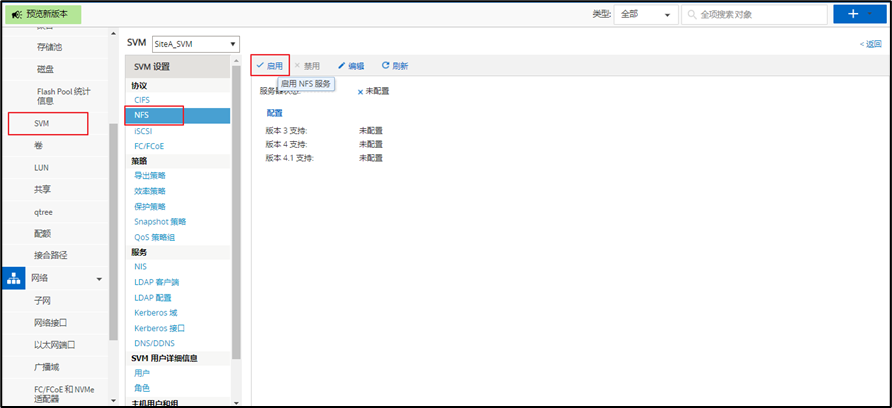Select NFS in the protocol list
Viewport: 892px width, 408px height.
click(142, 115)
